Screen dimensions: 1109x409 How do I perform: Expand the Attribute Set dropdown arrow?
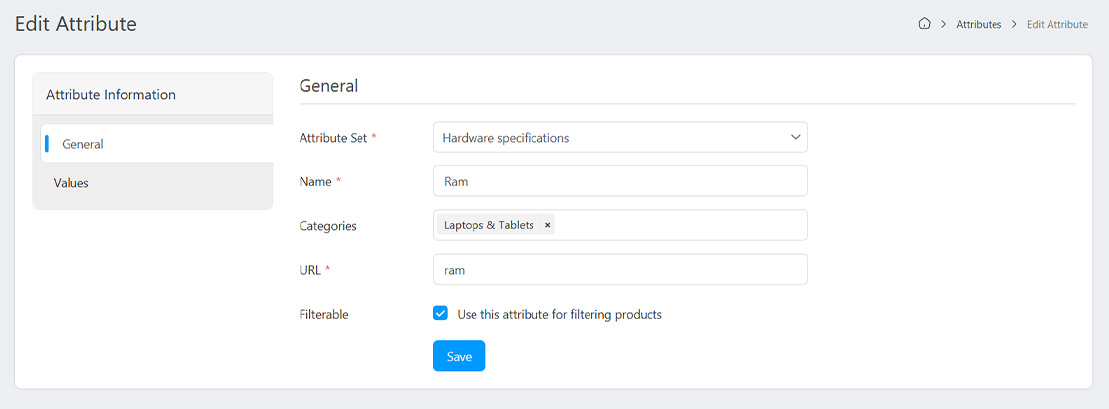tap(795, 137)
